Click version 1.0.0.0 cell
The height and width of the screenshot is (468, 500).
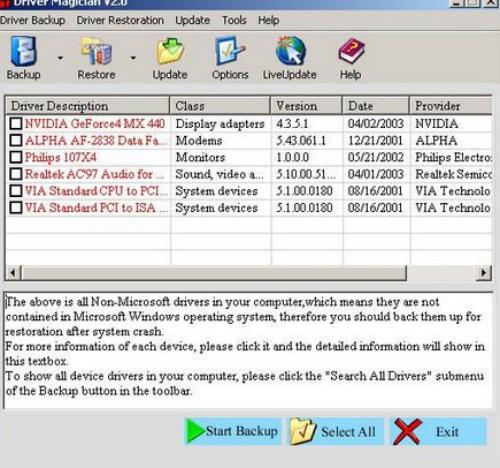(x=292, y=157)
